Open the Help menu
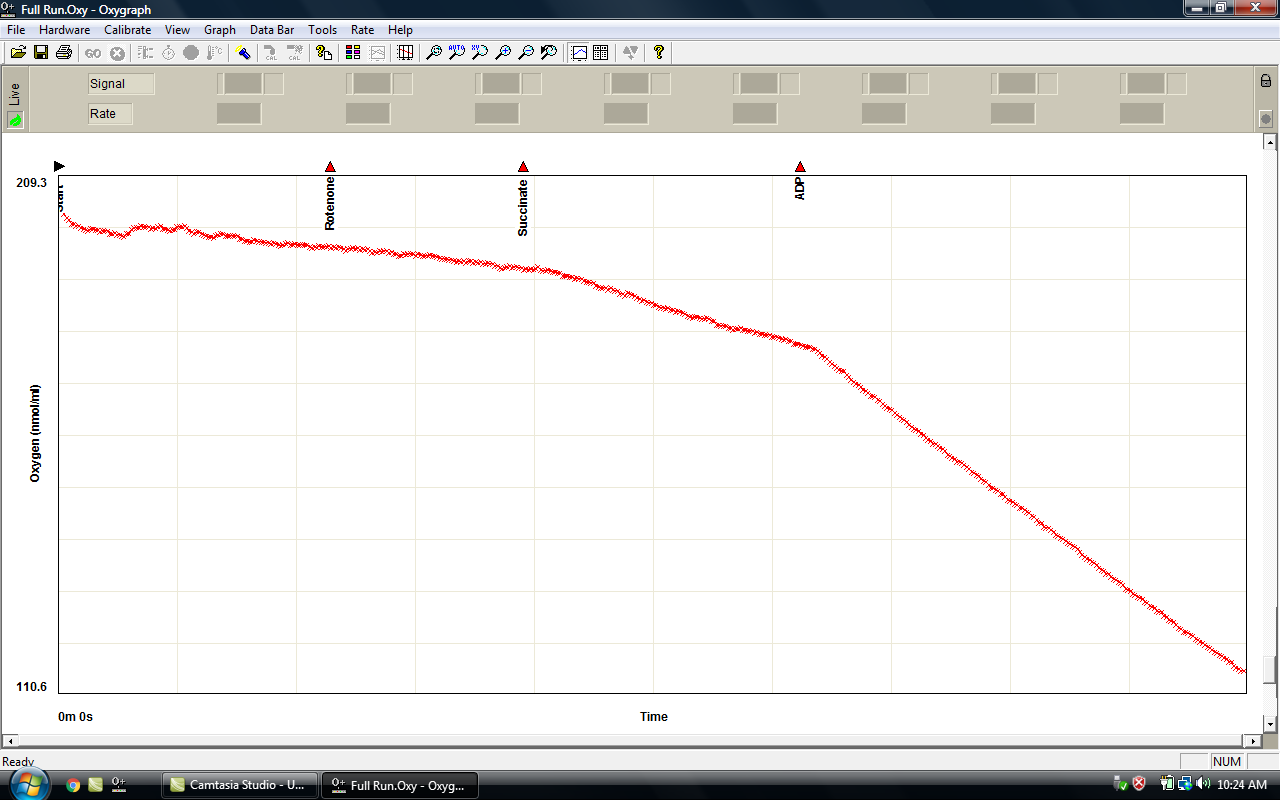 [400, 30]
